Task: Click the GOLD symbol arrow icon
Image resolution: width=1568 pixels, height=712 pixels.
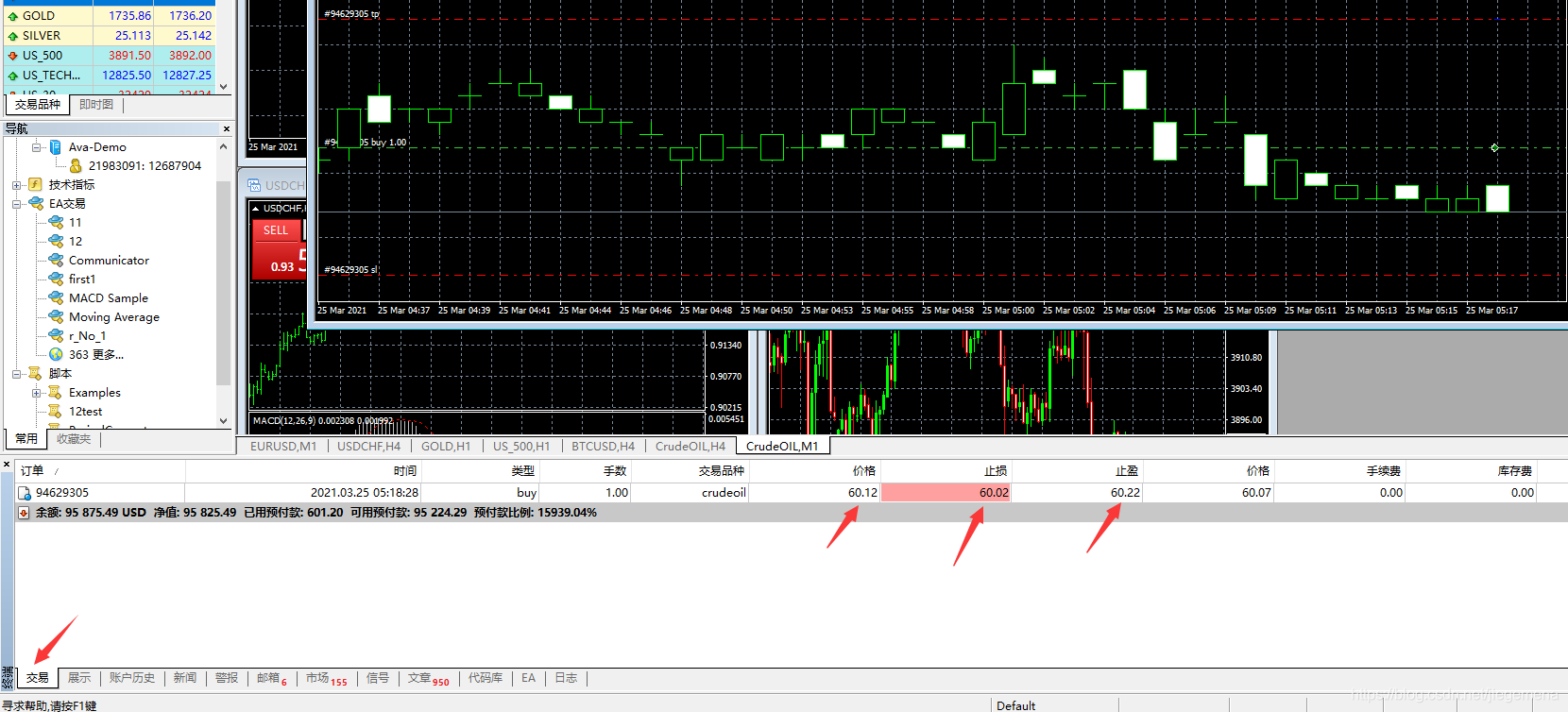Action: pos(12,16)
